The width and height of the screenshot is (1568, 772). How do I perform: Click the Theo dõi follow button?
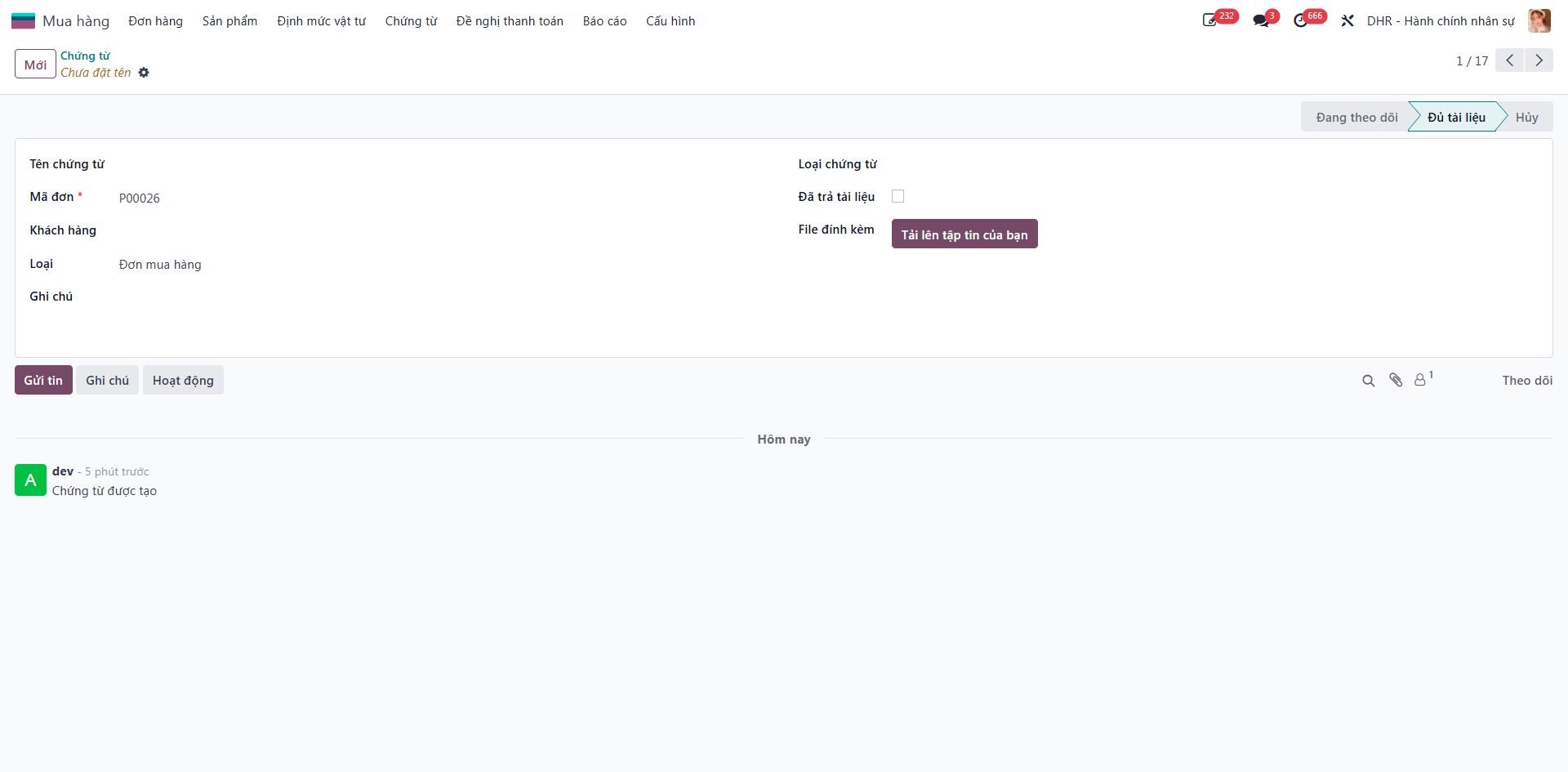coord(1527,381)
